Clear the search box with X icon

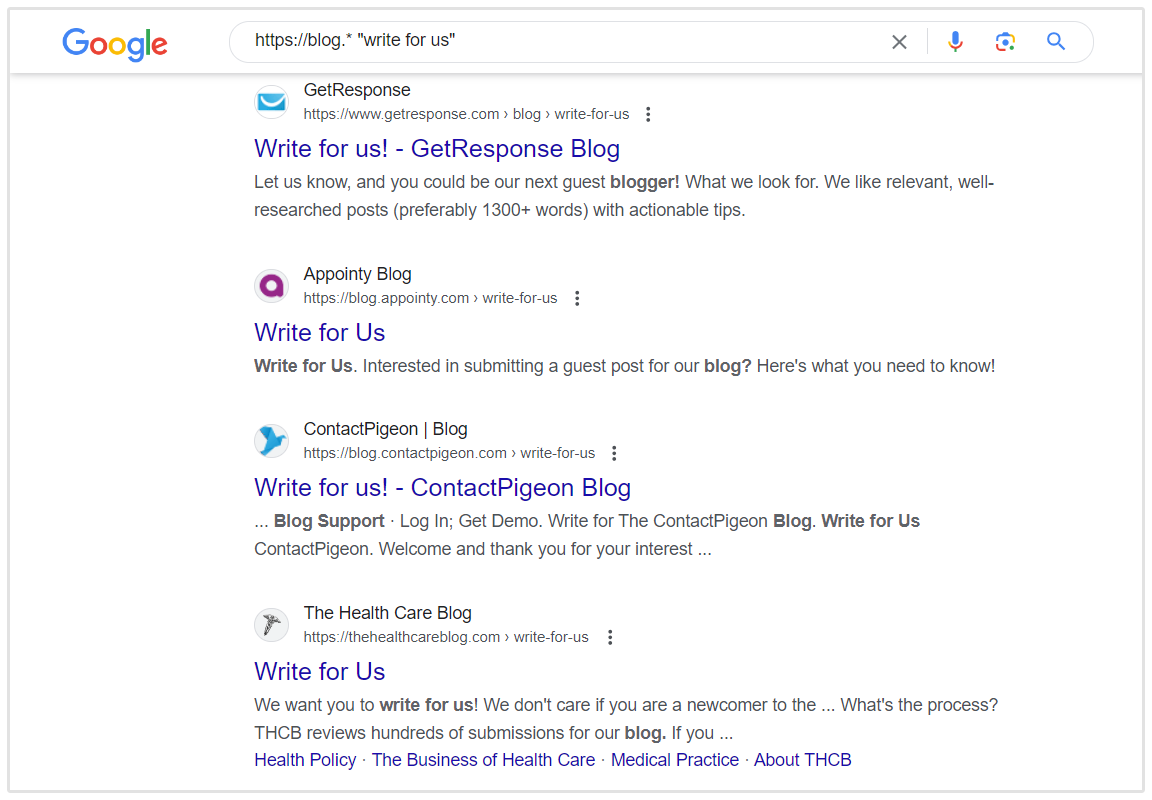[x=899, y=42]
